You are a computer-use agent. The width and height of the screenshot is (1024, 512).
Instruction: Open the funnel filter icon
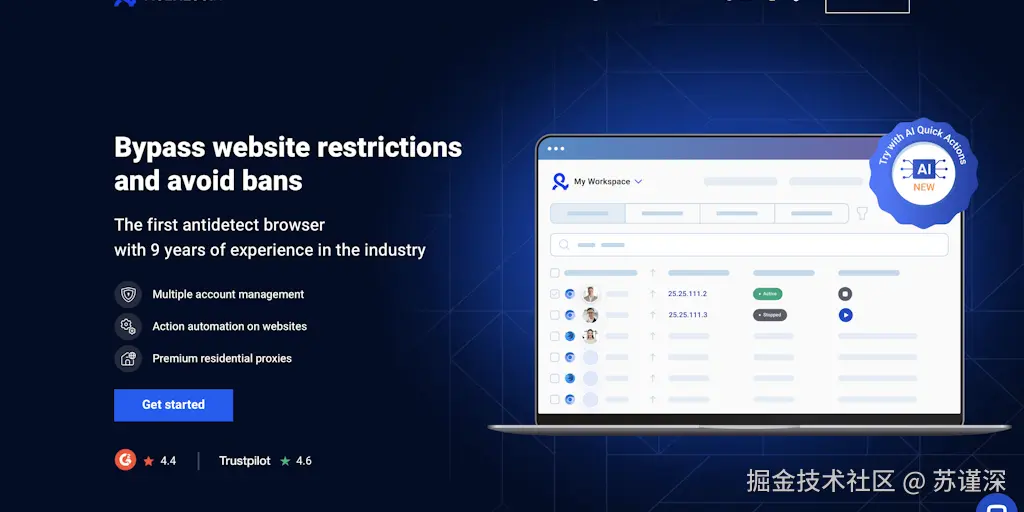point(862,214)
